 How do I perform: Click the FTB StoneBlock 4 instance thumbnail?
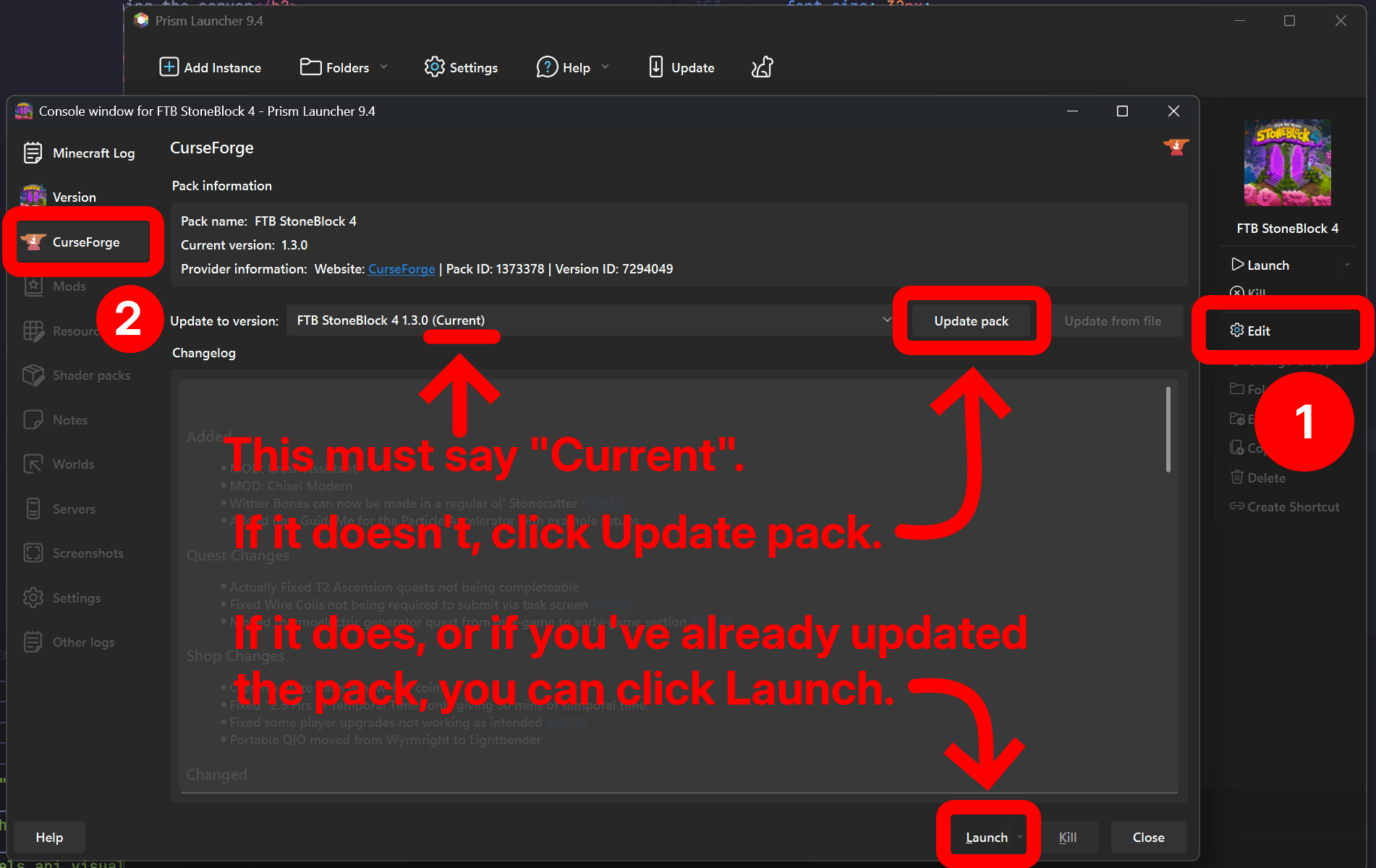point(1287,163)
